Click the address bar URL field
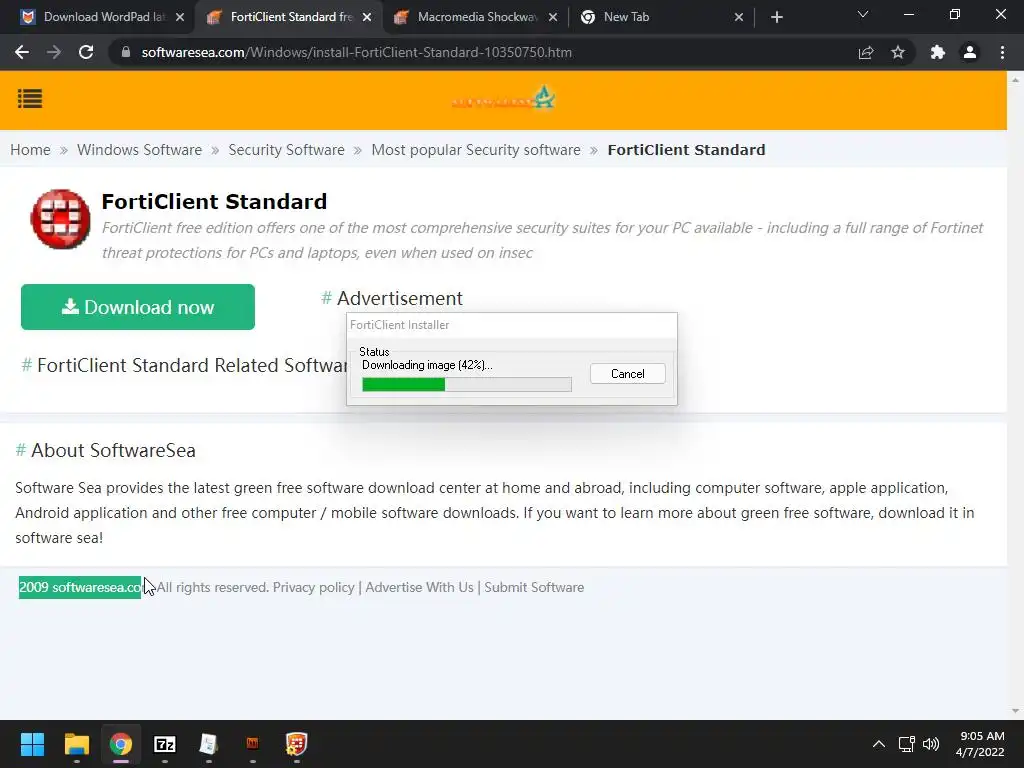The image size is (1024, 768). (483, 52)
